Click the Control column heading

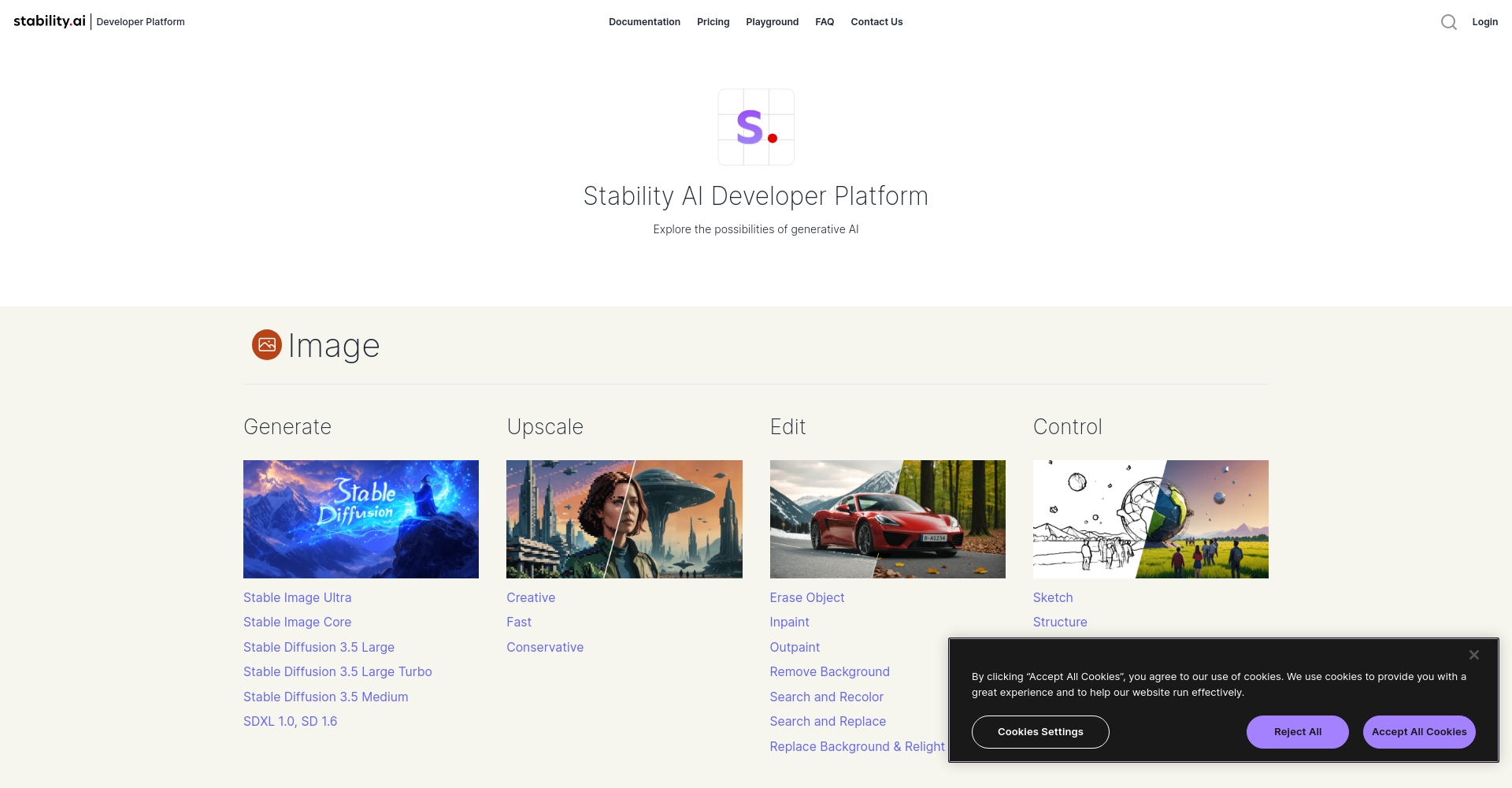1067,426
